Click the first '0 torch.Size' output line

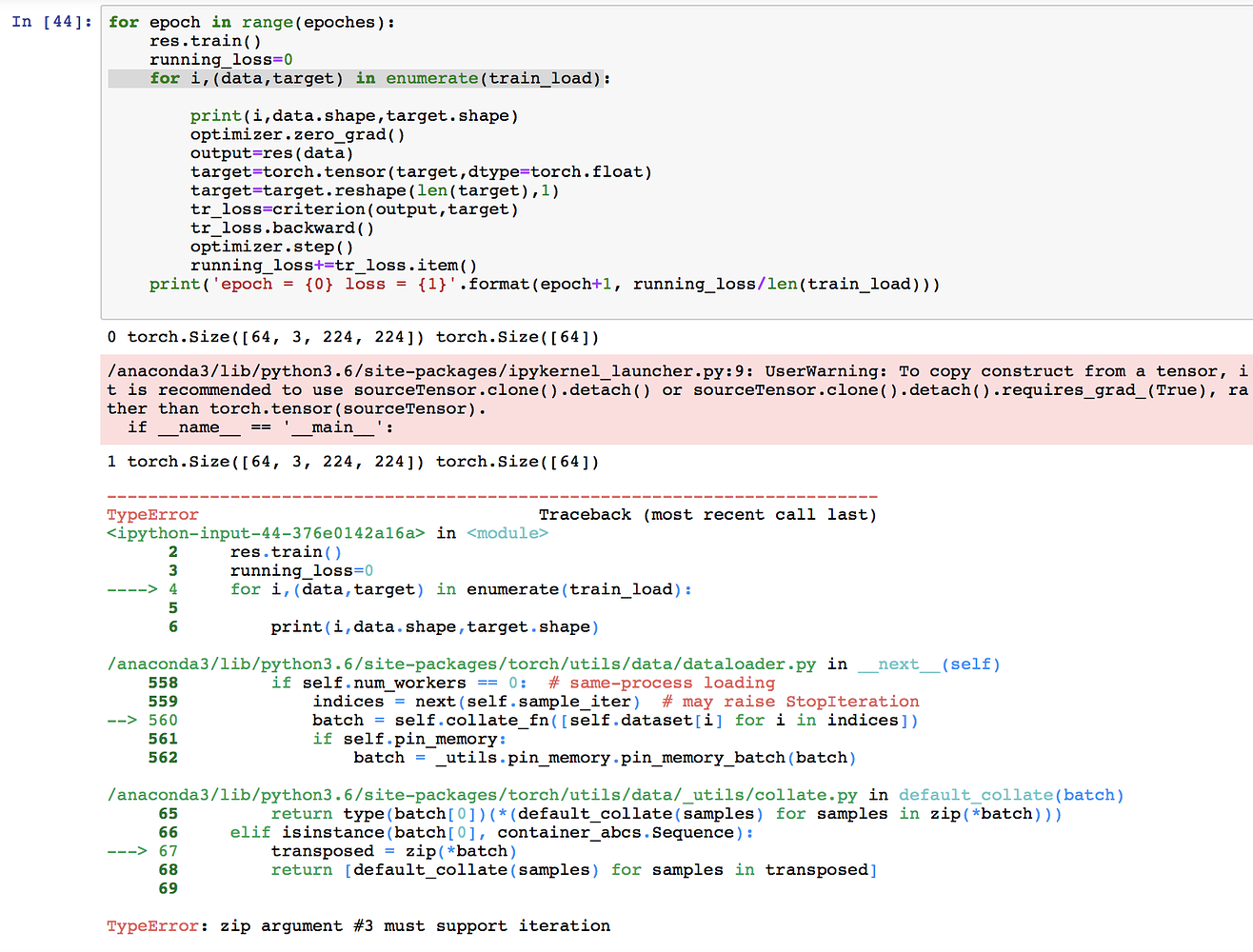click(352, 337)
